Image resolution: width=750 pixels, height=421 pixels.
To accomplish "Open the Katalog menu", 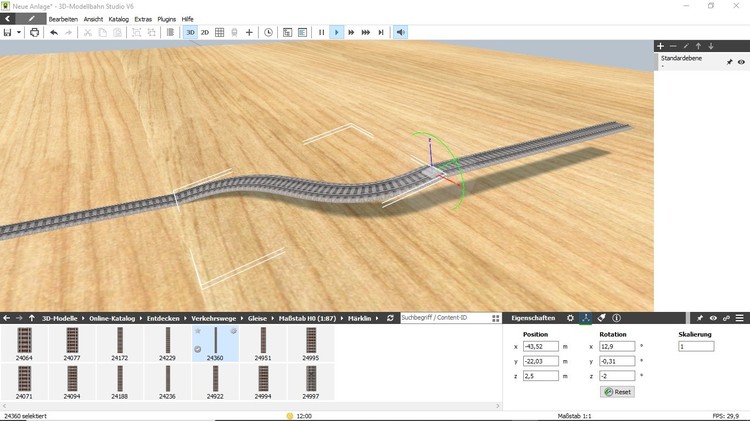I will coord(118,19).
